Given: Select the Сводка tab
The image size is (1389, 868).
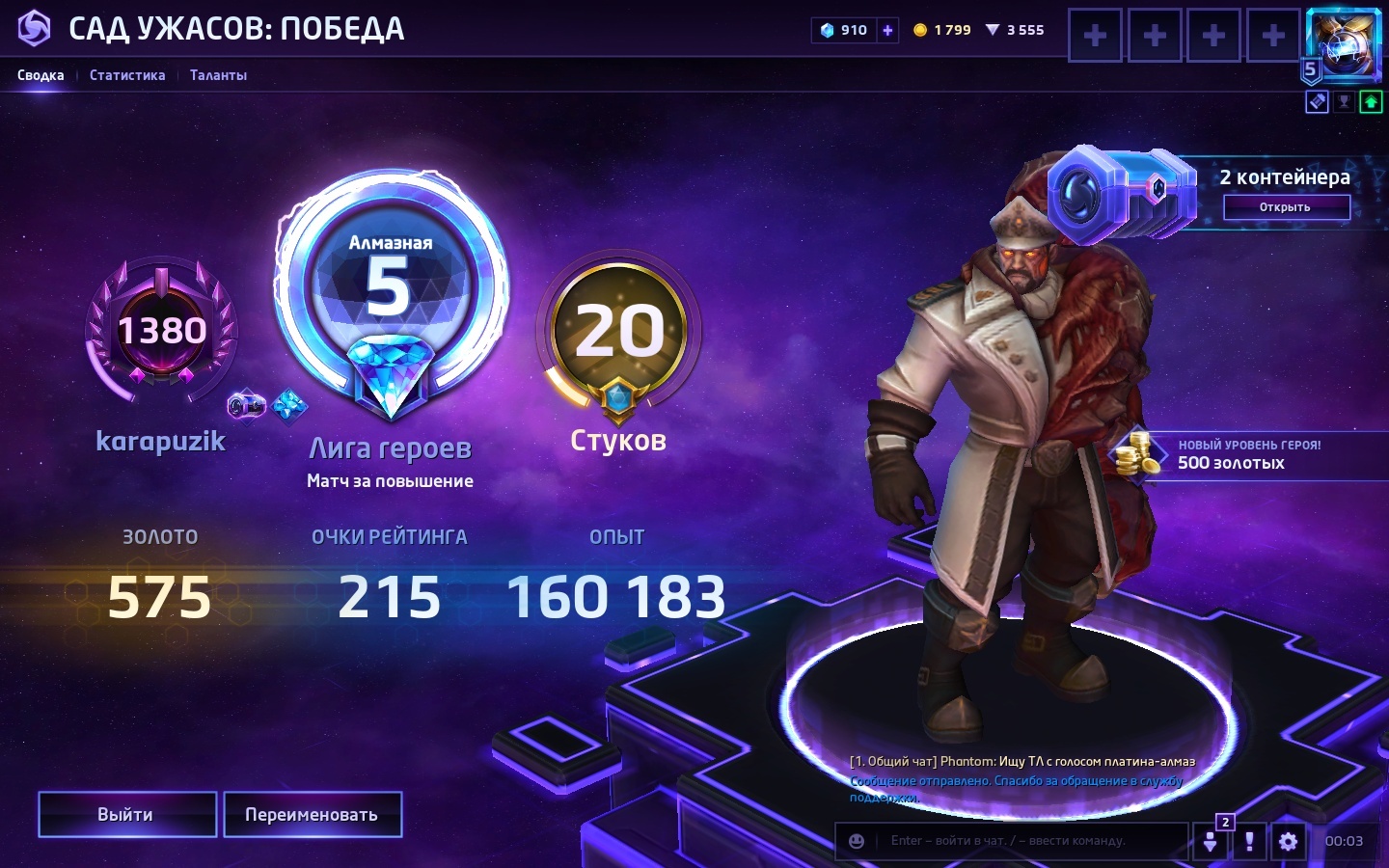Looking at the screenshot, I should coord(41,75).
